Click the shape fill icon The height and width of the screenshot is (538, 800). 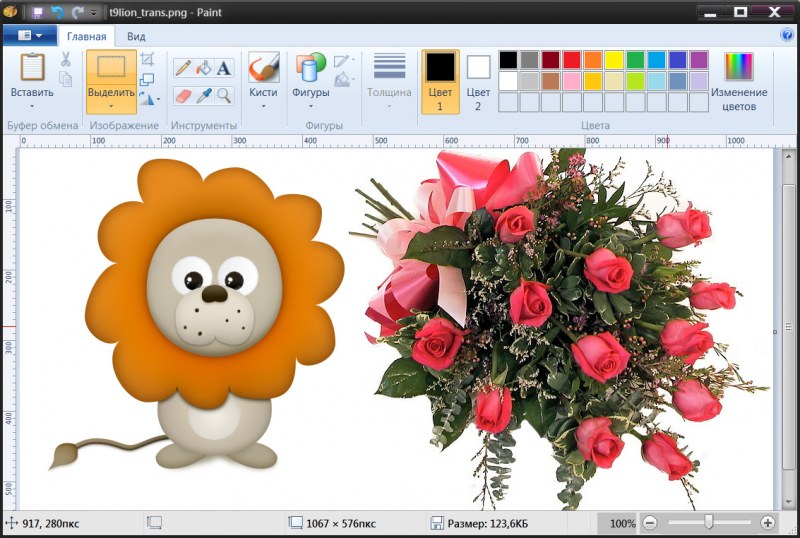(341, 79)
